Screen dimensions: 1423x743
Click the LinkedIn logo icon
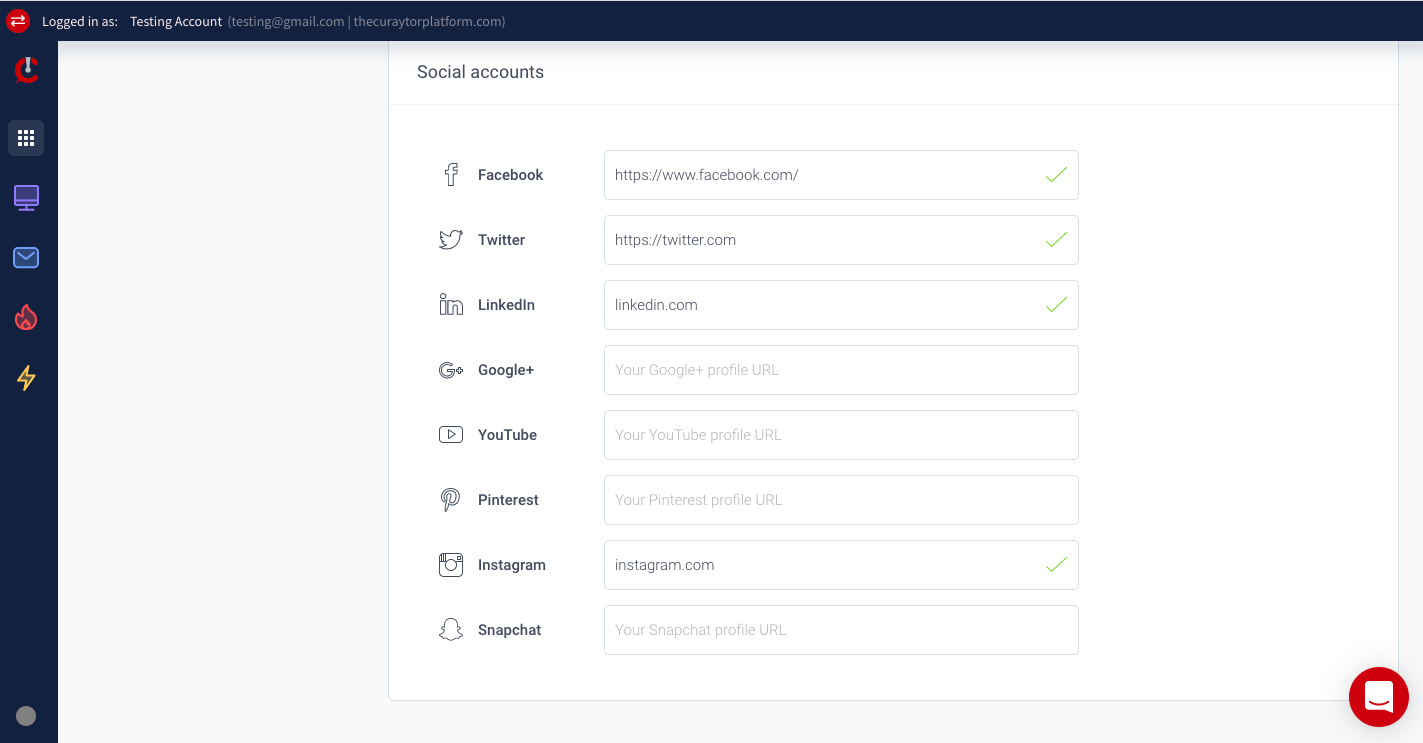point(451,305)
